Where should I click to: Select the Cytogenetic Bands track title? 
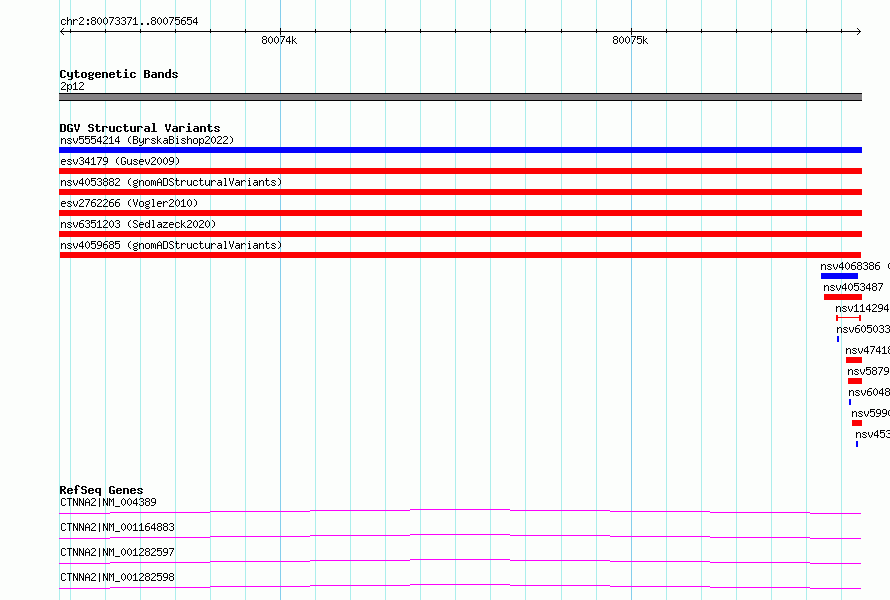click(119, 74)
